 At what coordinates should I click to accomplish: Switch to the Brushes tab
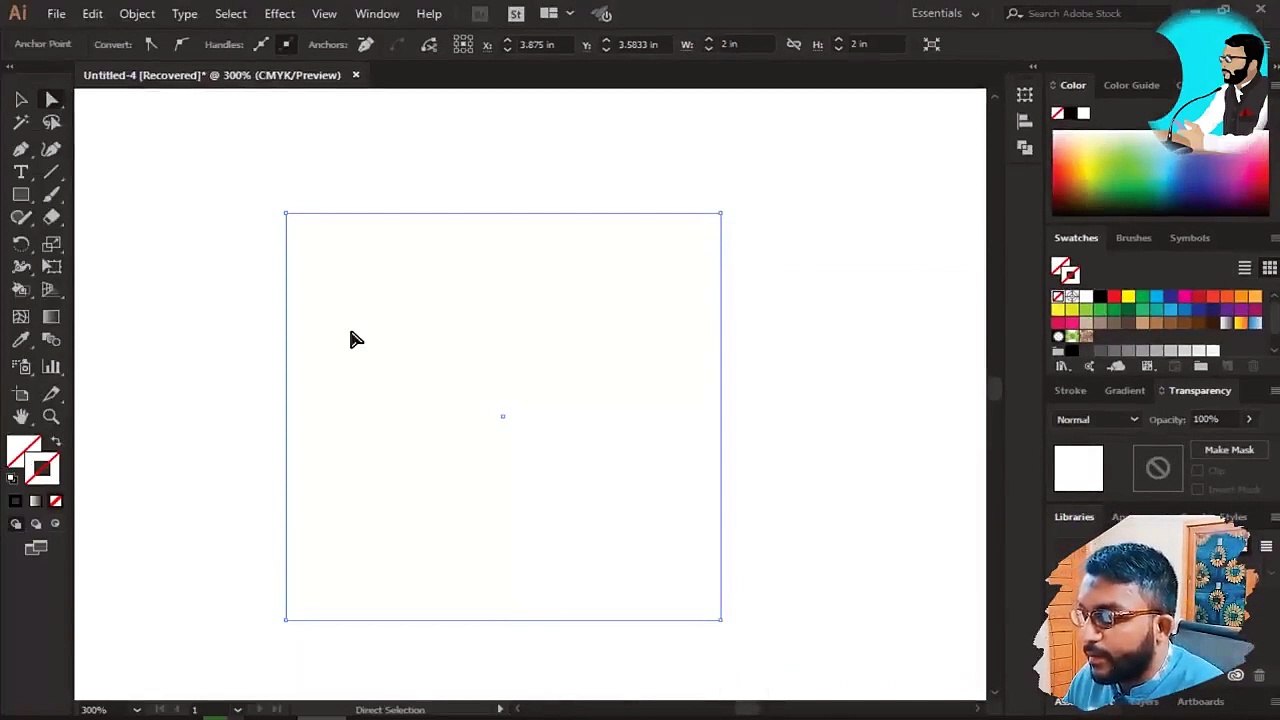pyautogui.click(x=1133, y=238)
